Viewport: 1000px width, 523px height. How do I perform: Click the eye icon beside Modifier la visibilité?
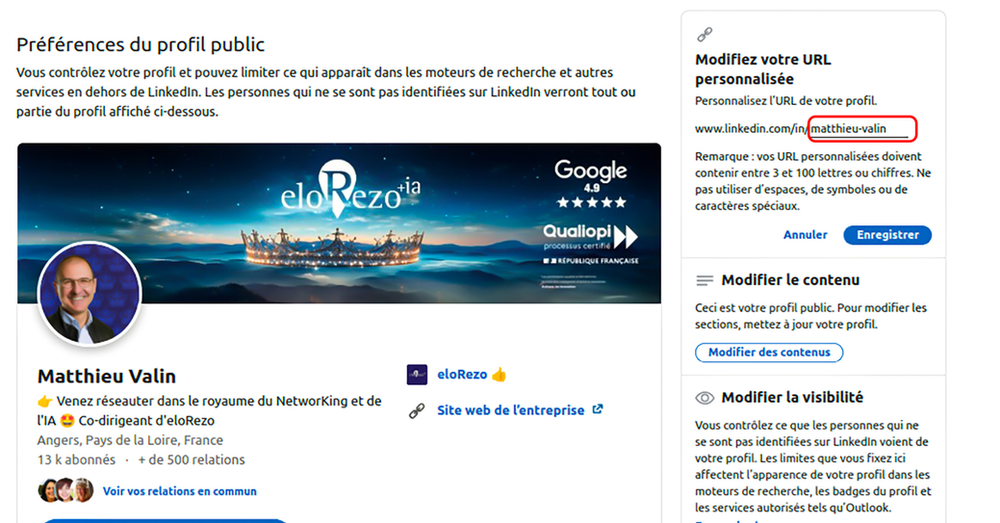point(705,398)
